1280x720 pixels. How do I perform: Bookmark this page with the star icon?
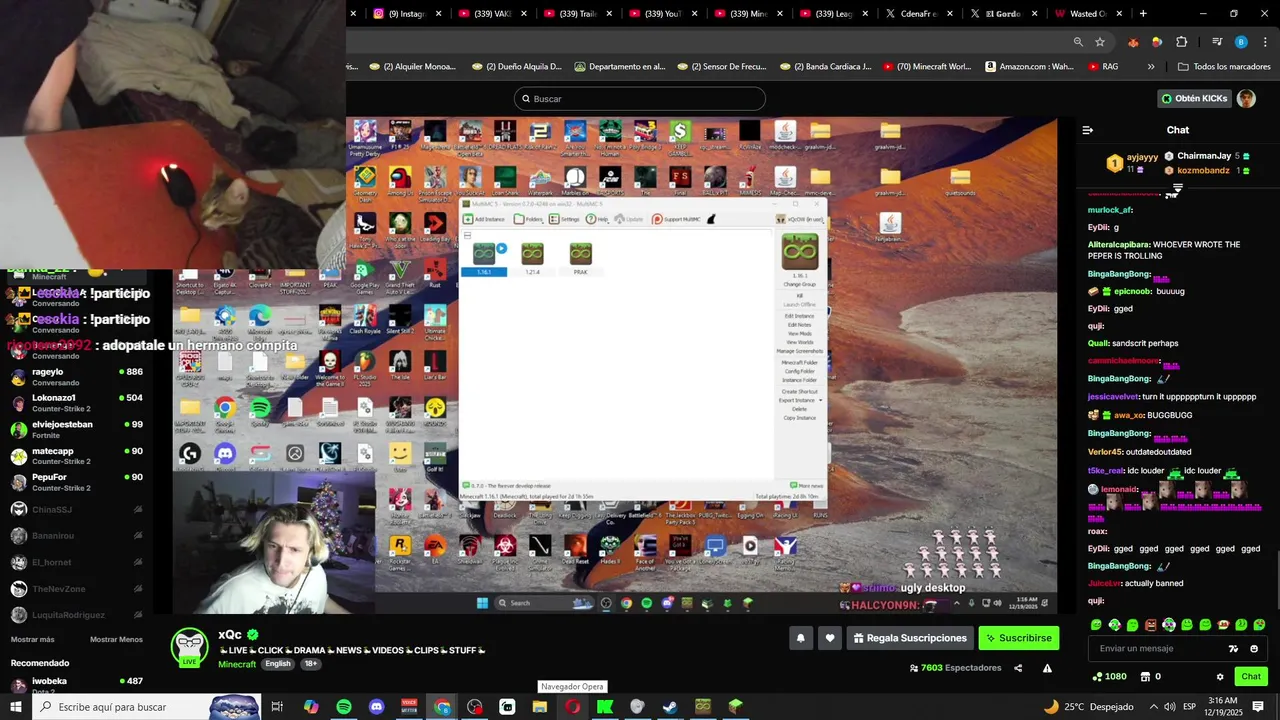pyautogui.click(x=1100, y=42)
